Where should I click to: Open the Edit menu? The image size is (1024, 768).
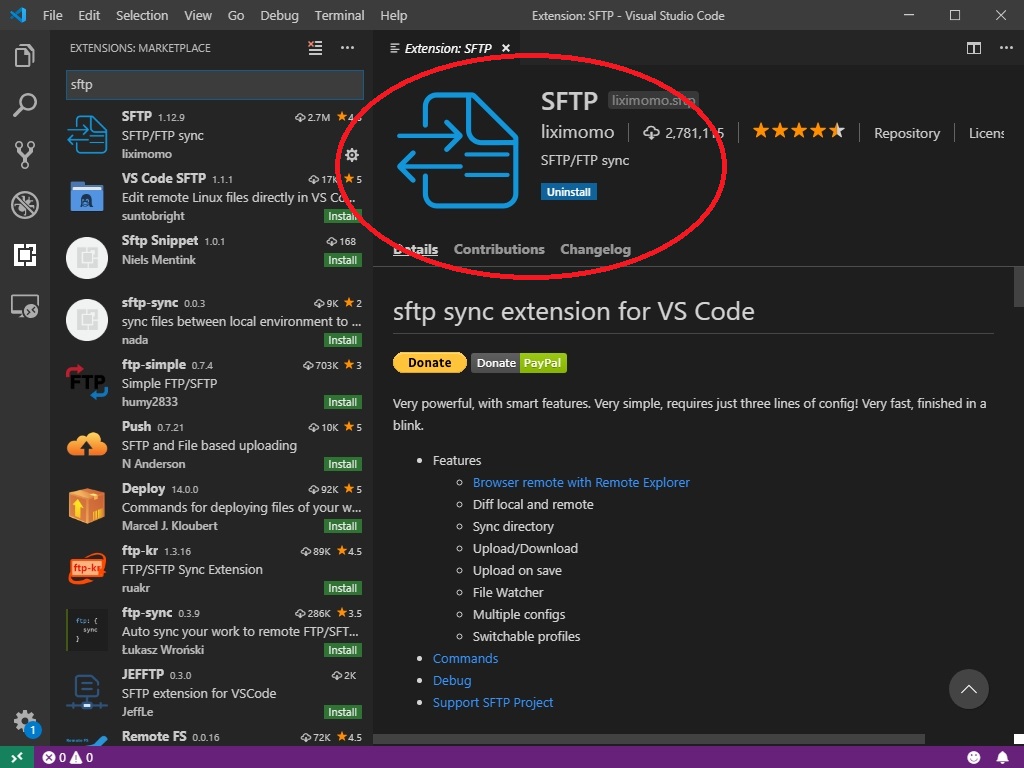(89, 15)
